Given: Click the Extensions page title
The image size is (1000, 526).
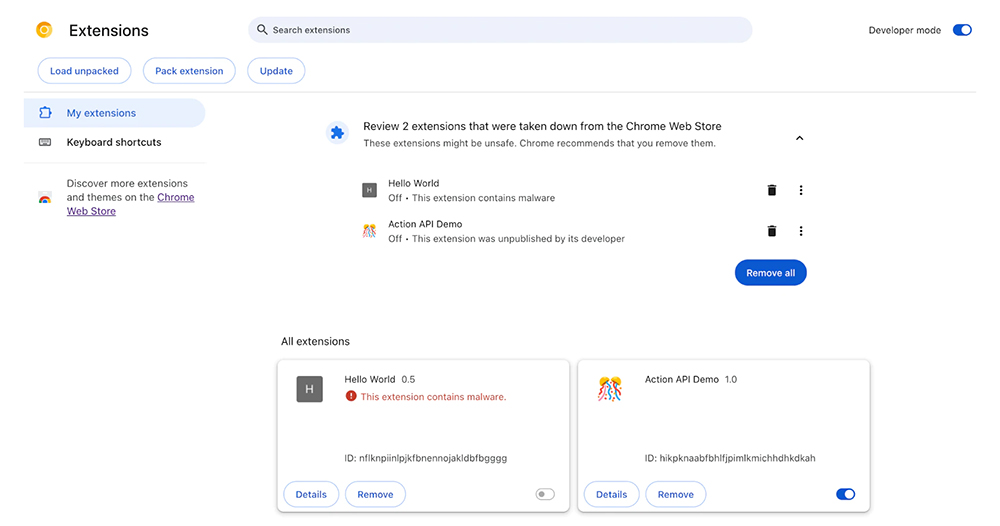Looking at the screenshot, I should [x=108, y=31].
